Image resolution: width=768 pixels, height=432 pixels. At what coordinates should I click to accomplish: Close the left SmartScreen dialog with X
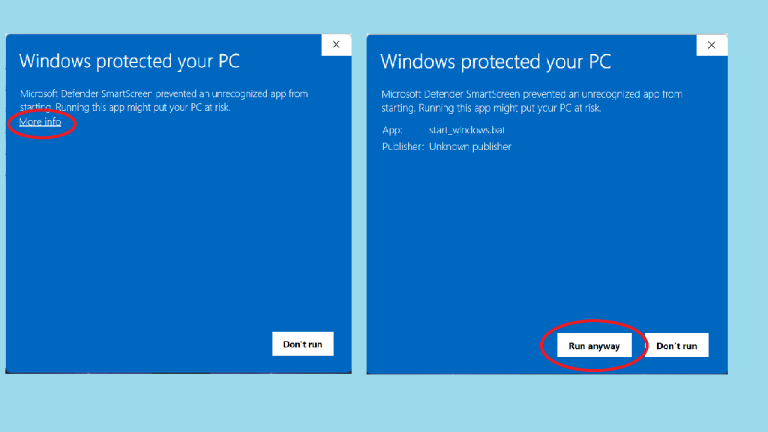coord(336,45)
